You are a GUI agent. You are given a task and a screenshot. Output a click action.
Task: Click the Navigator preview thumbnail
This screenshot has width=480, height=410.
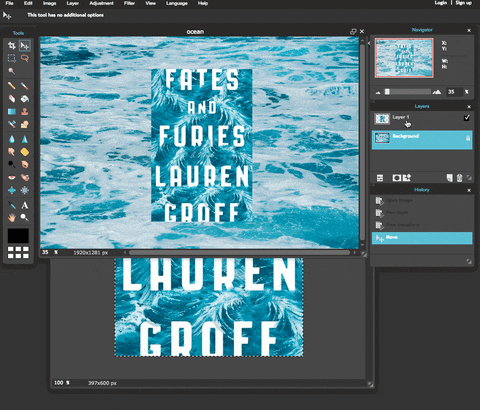click(404, 58)
